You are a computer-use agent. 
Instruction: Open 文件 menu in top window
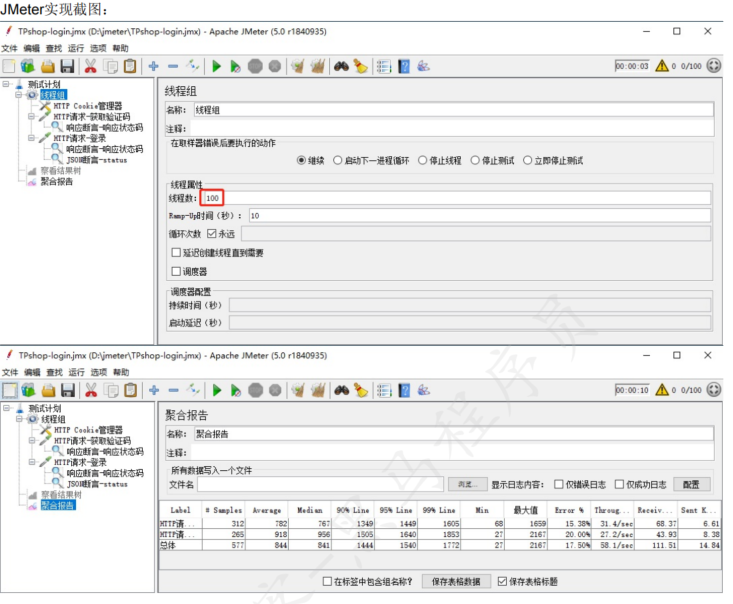pyautogui.click(x=9, y=48)
